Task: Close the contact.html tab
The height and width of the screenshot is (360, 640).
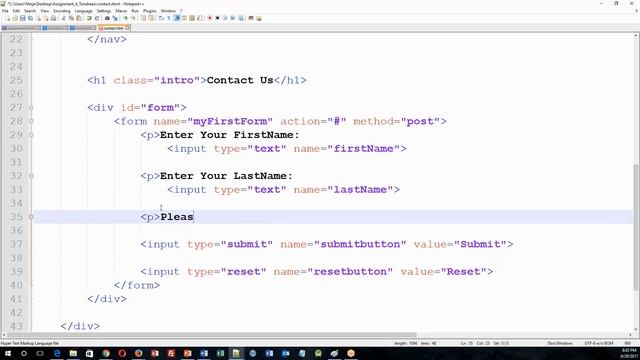Action: point(127,28)
